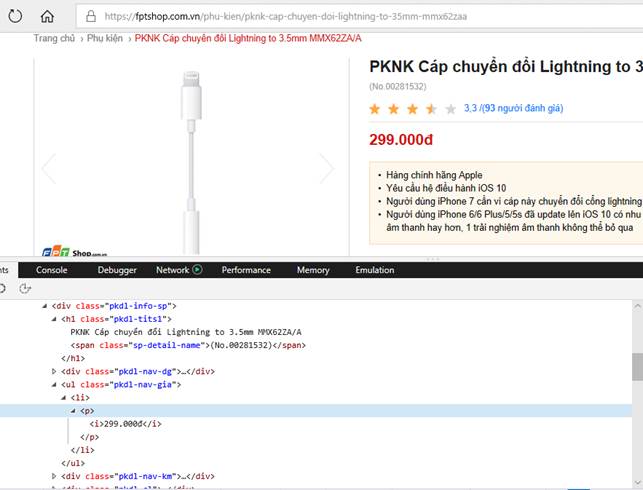Collapse the pkdl-info-sp div node

(45, 306)
